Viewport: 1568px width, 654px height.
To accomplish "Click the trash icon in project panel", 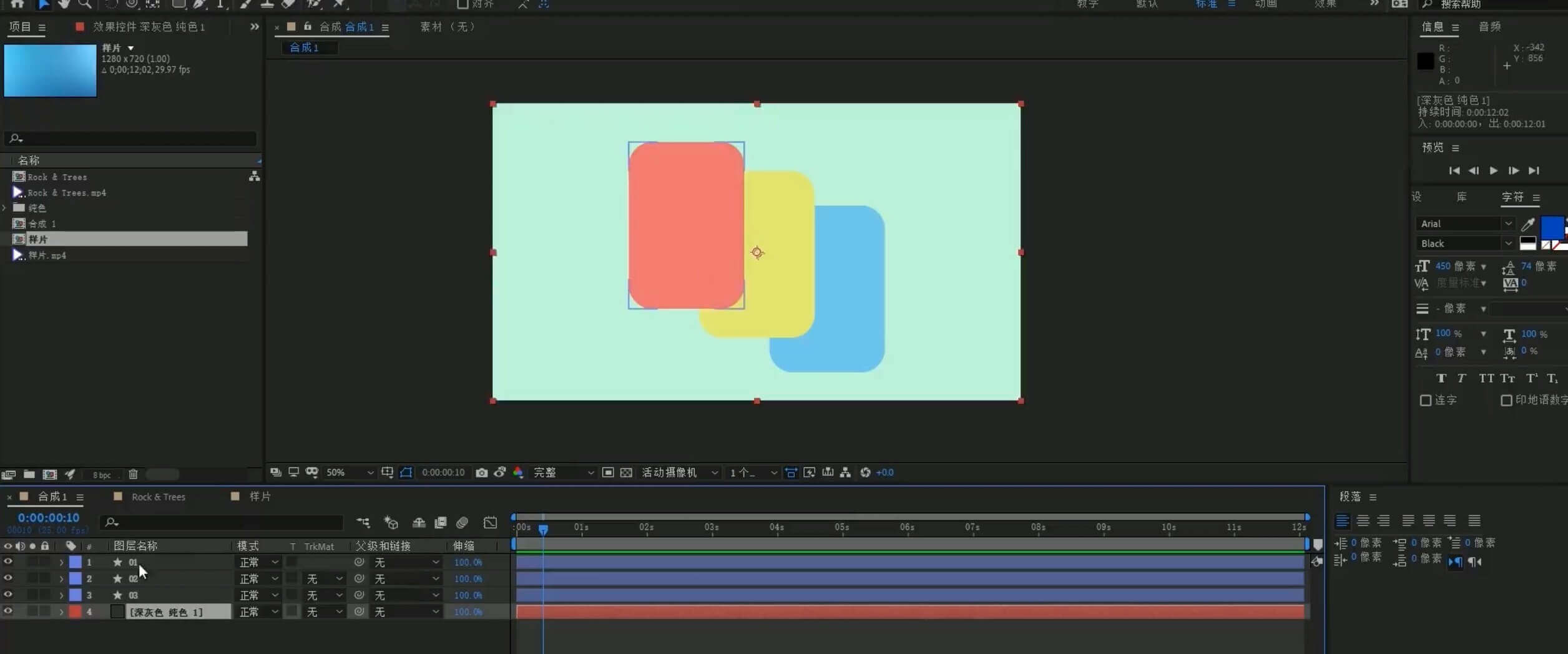I will pyautogui.click(x=133, y=474).
